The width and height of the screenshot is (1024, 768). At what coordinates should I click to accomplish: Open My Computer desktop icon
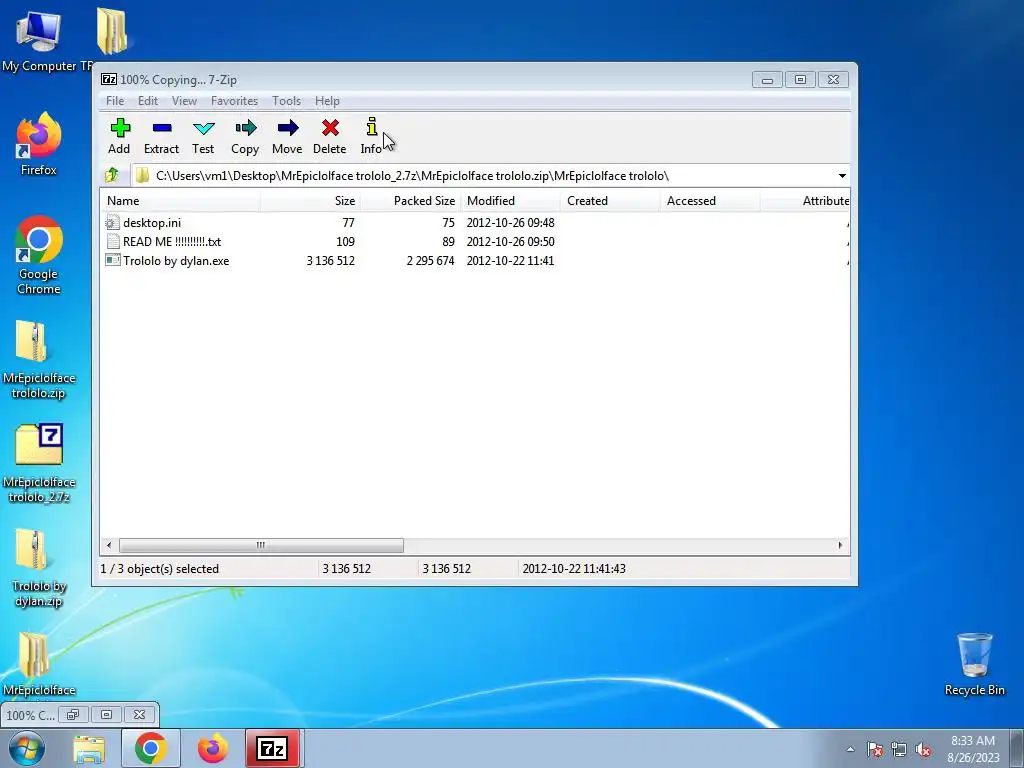[x=39, y=41]
